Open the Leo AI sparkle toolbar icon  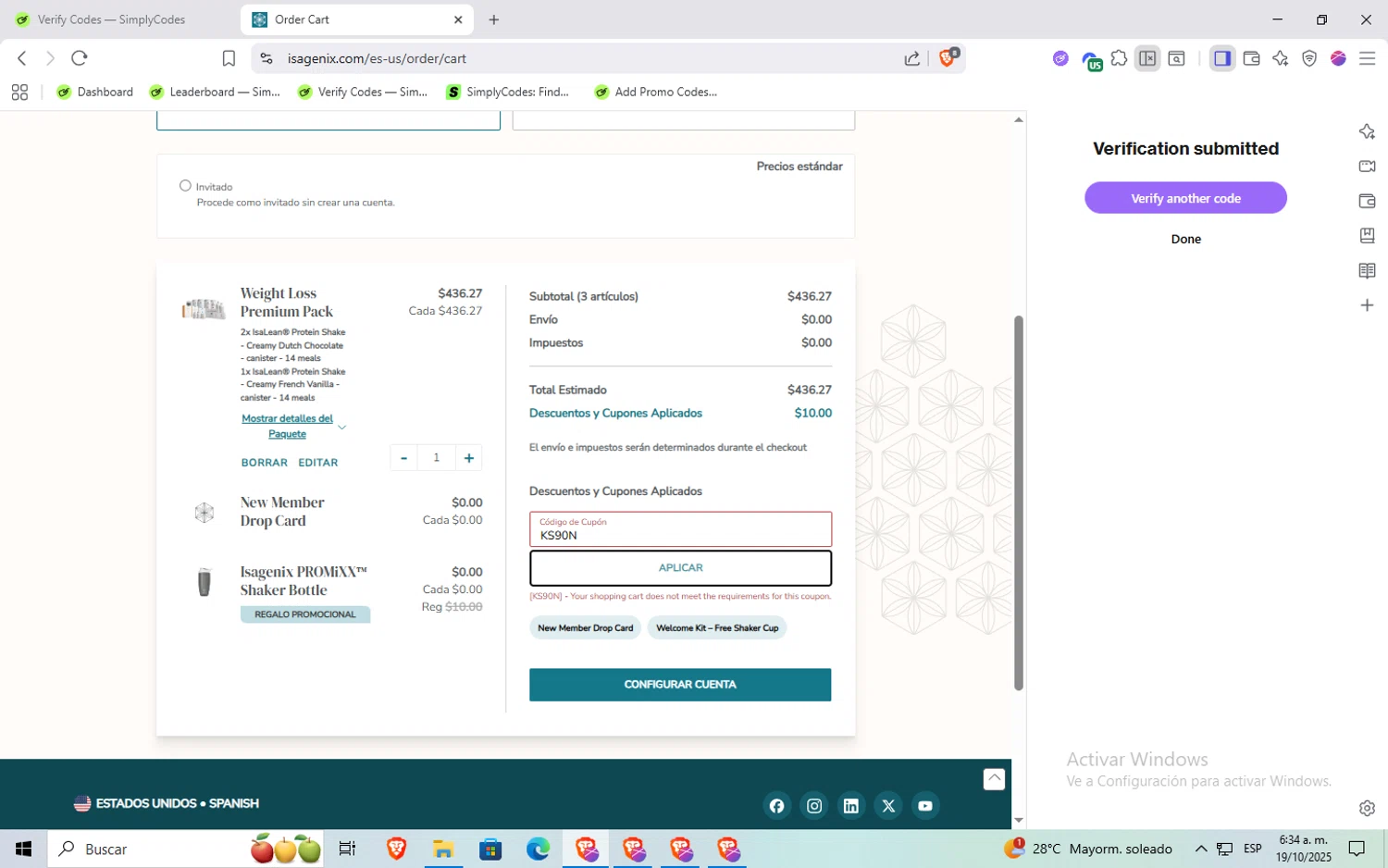point(1281,58)
